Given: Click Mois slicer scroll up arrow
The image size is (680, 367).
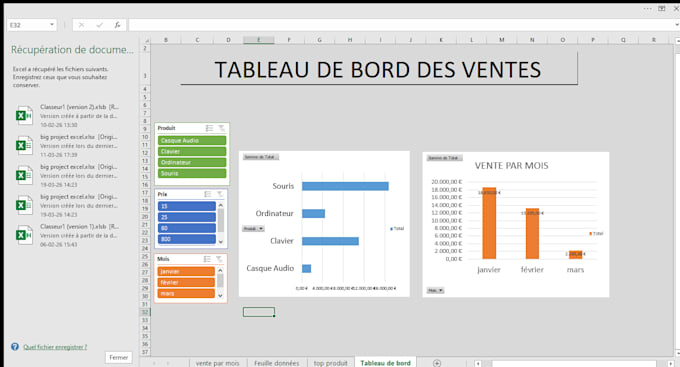Looking at the screenshot, I should (x=220, y=270).
